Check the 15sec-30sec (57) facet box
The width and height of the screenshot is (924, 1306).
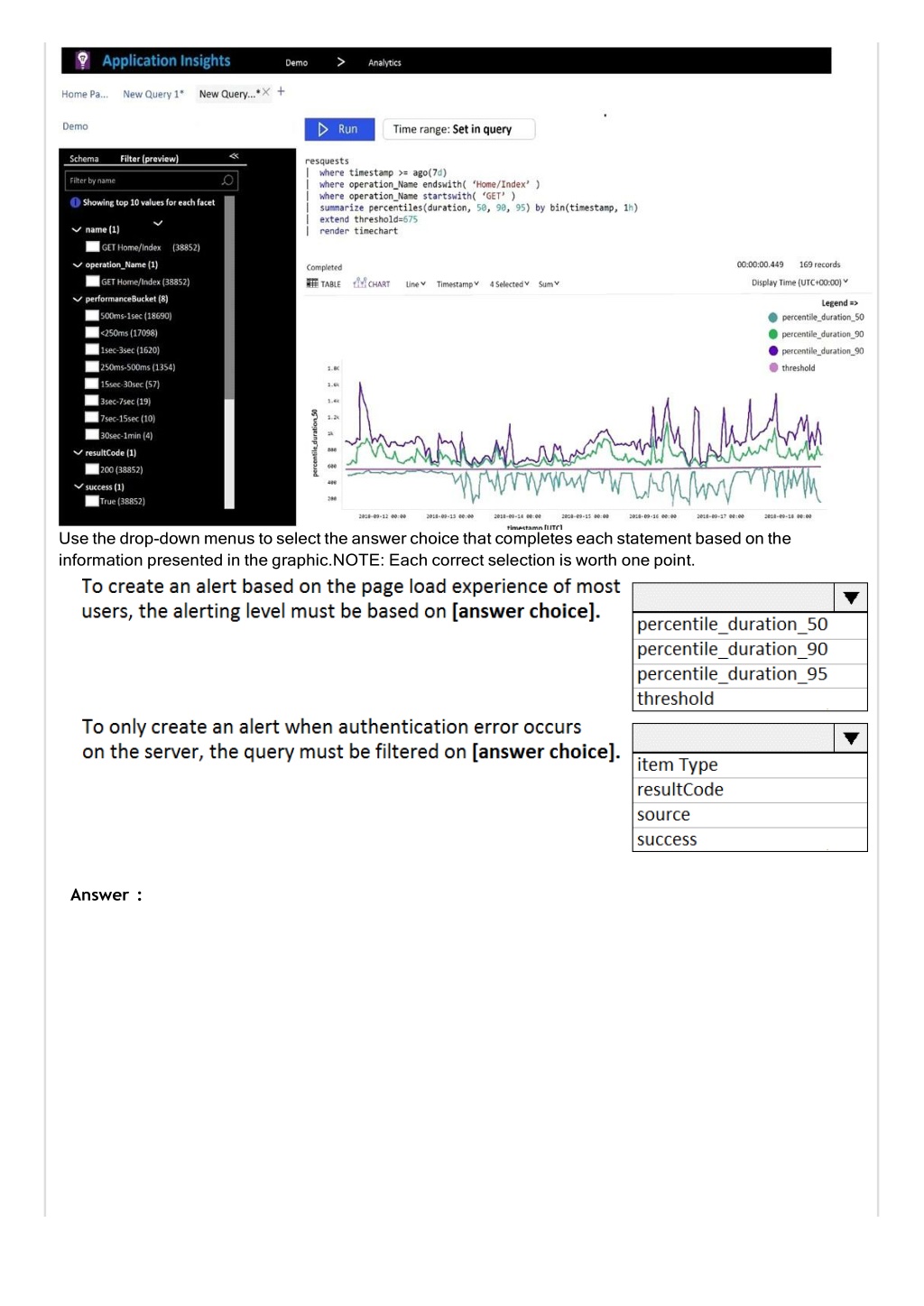92,384
